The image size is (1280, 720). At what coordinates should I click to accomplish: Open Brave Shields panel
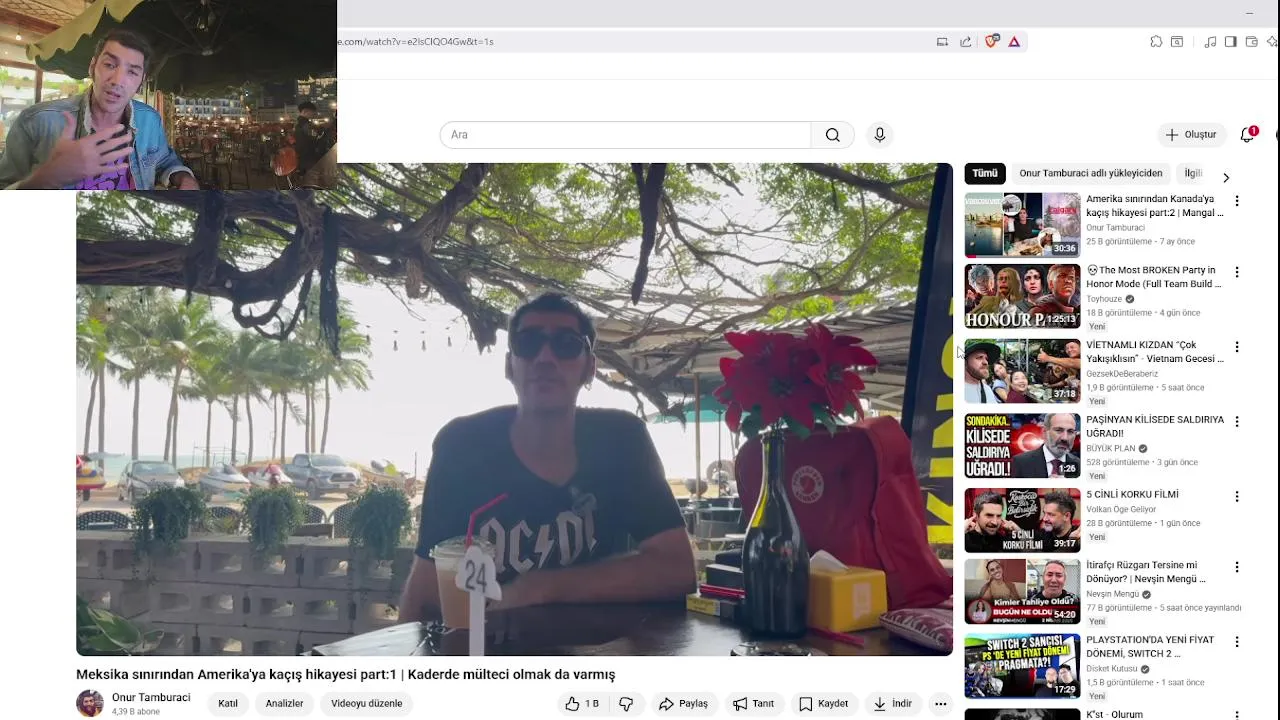click(x=992, y=41)
